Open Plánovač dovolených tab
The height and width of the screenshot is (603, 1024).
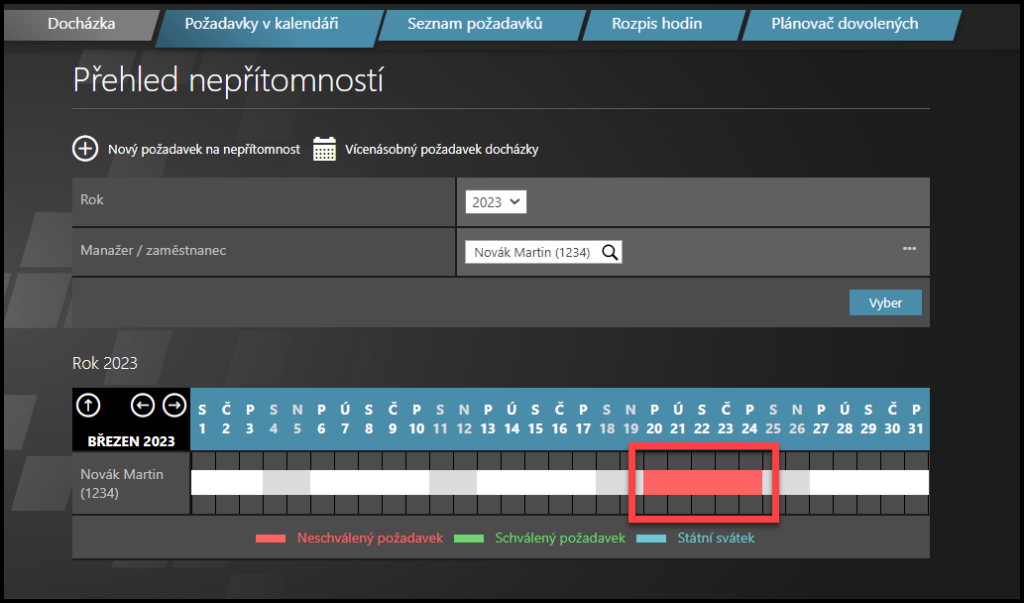pos(844,23)
